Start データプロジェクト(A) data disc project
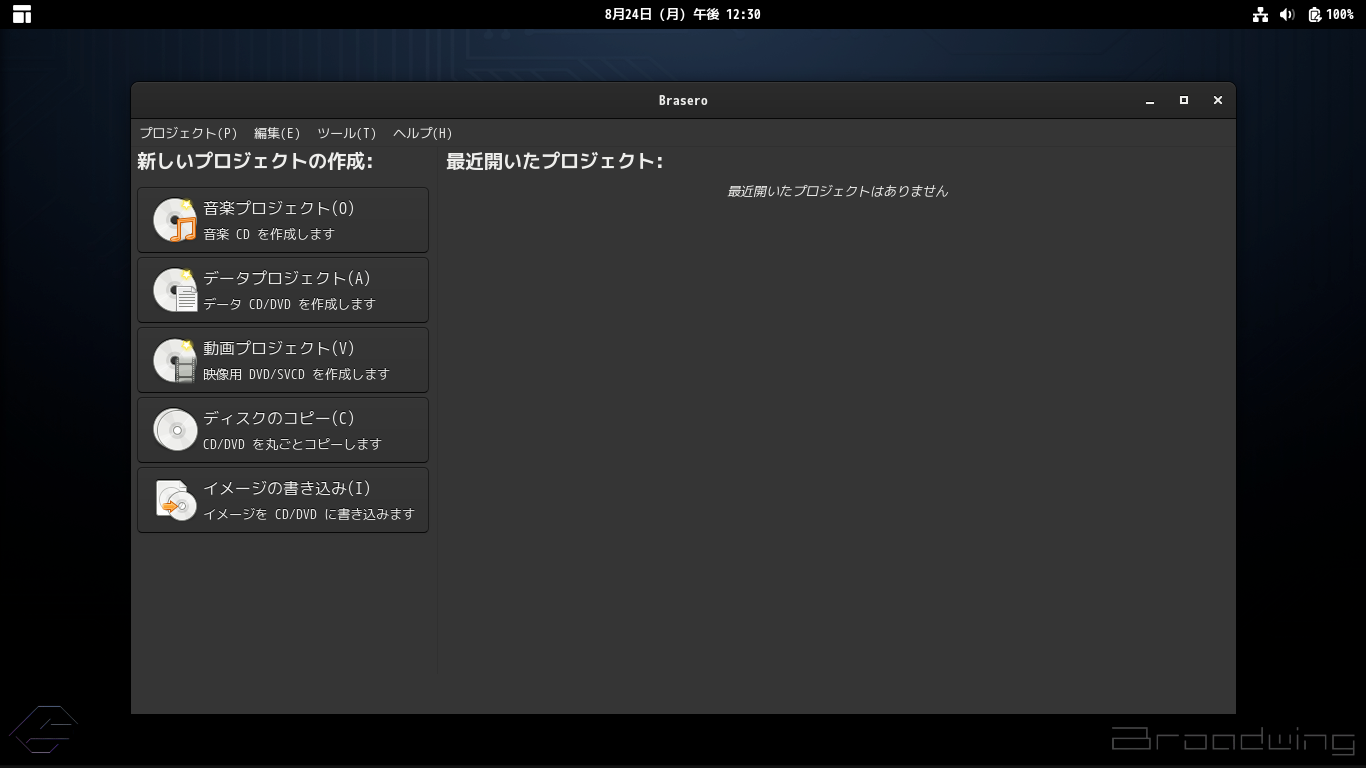The width and height of the screenshot is (1366, 768). tap(283, 290)
